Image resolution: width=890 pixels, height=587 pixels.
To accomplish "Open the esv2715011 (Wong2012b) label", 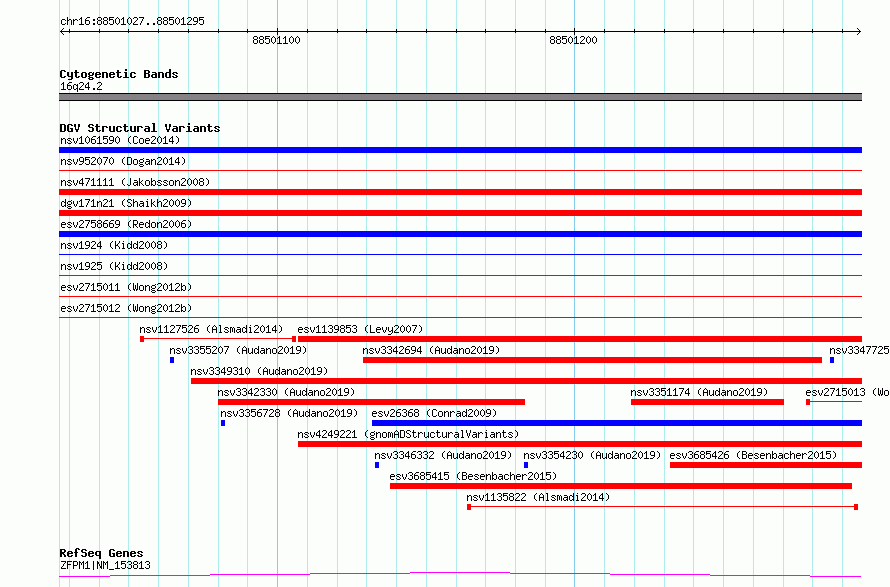I will [126, 287].
